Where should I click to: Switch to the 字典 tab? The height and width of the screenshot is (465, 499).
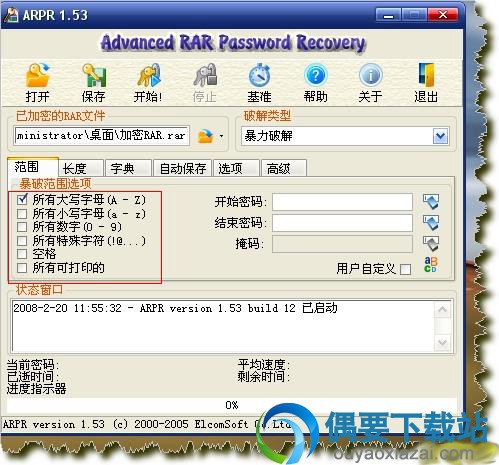[x=128, y=168]
